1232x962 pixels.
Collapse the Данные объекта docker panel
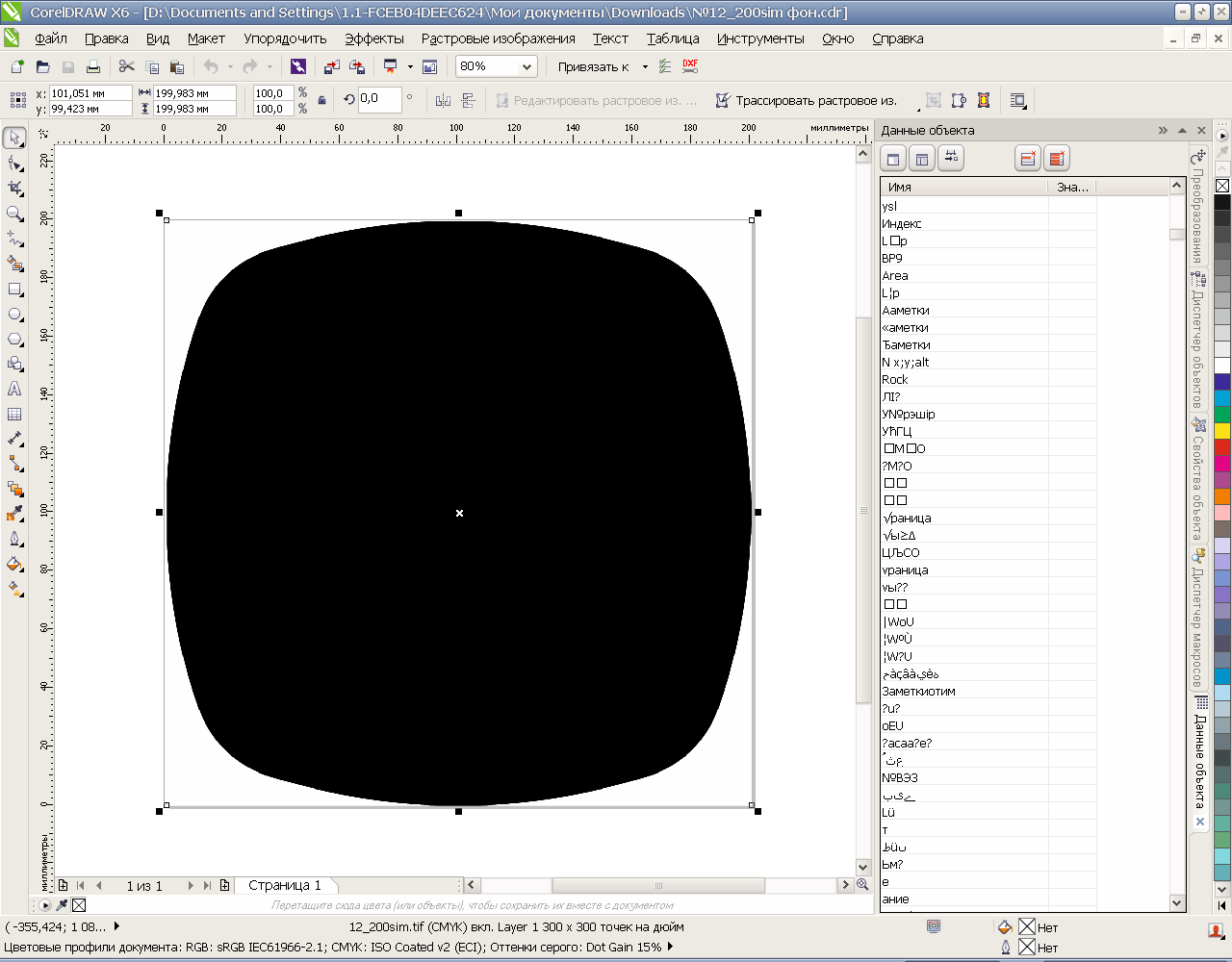(1164, 130)
